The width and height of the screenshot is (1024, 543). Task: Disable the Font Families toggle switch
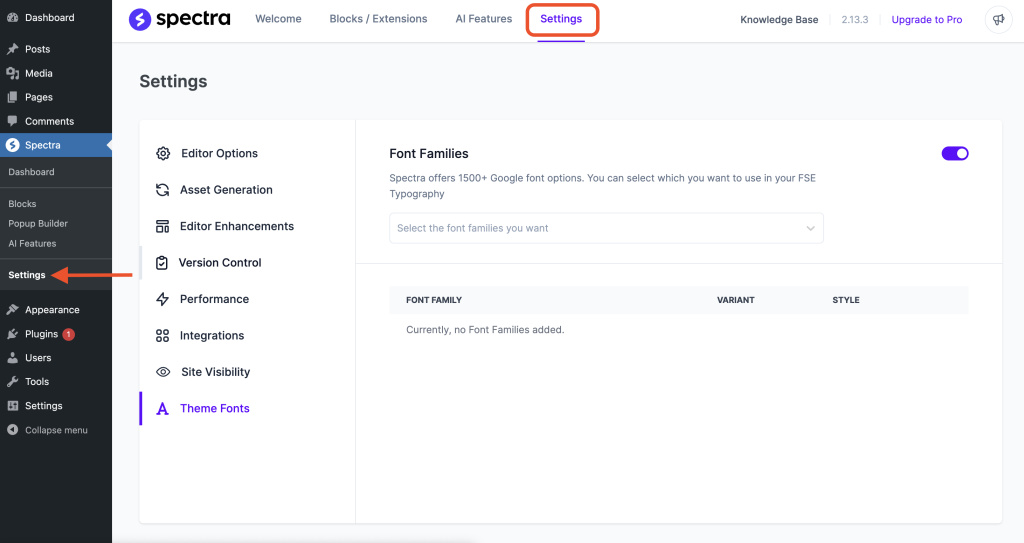pos(954,153)
